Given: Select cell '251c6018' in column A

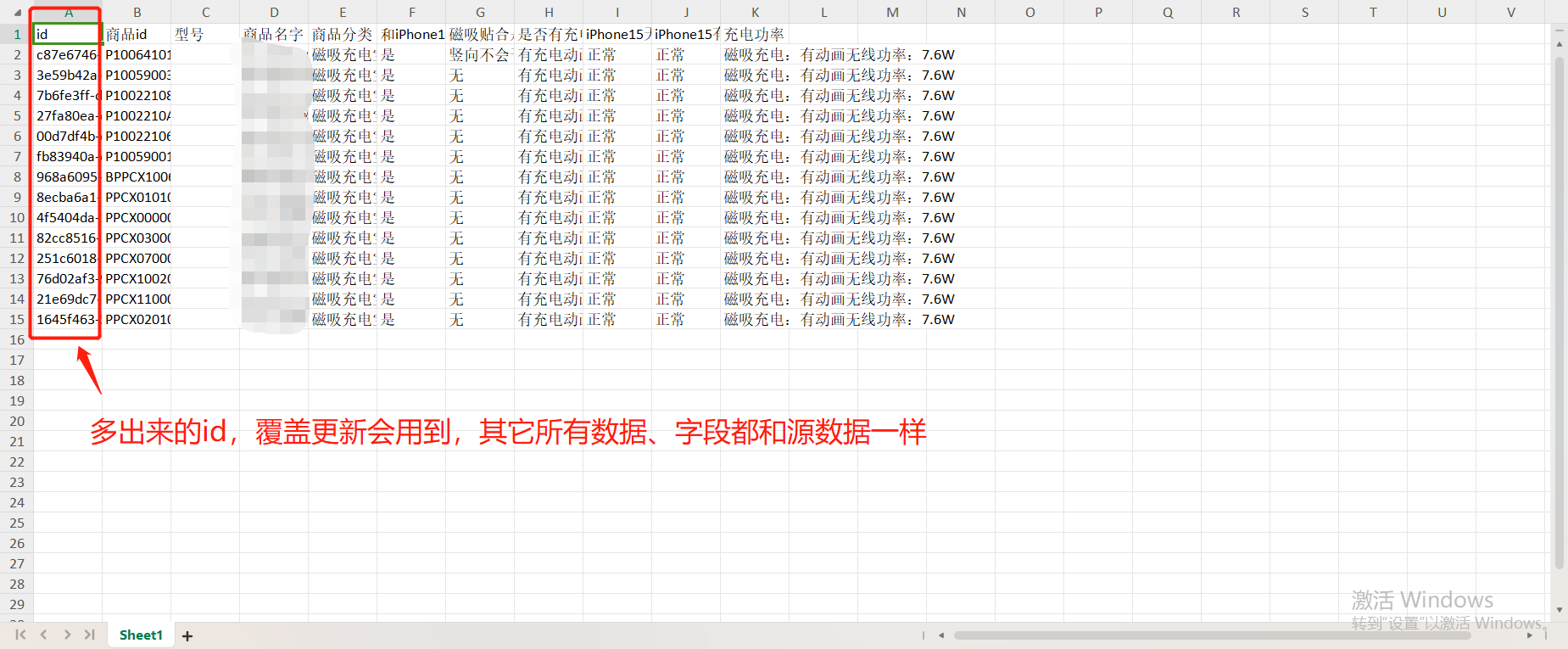Looking at the screenshot, I should (x=68, y=258).
